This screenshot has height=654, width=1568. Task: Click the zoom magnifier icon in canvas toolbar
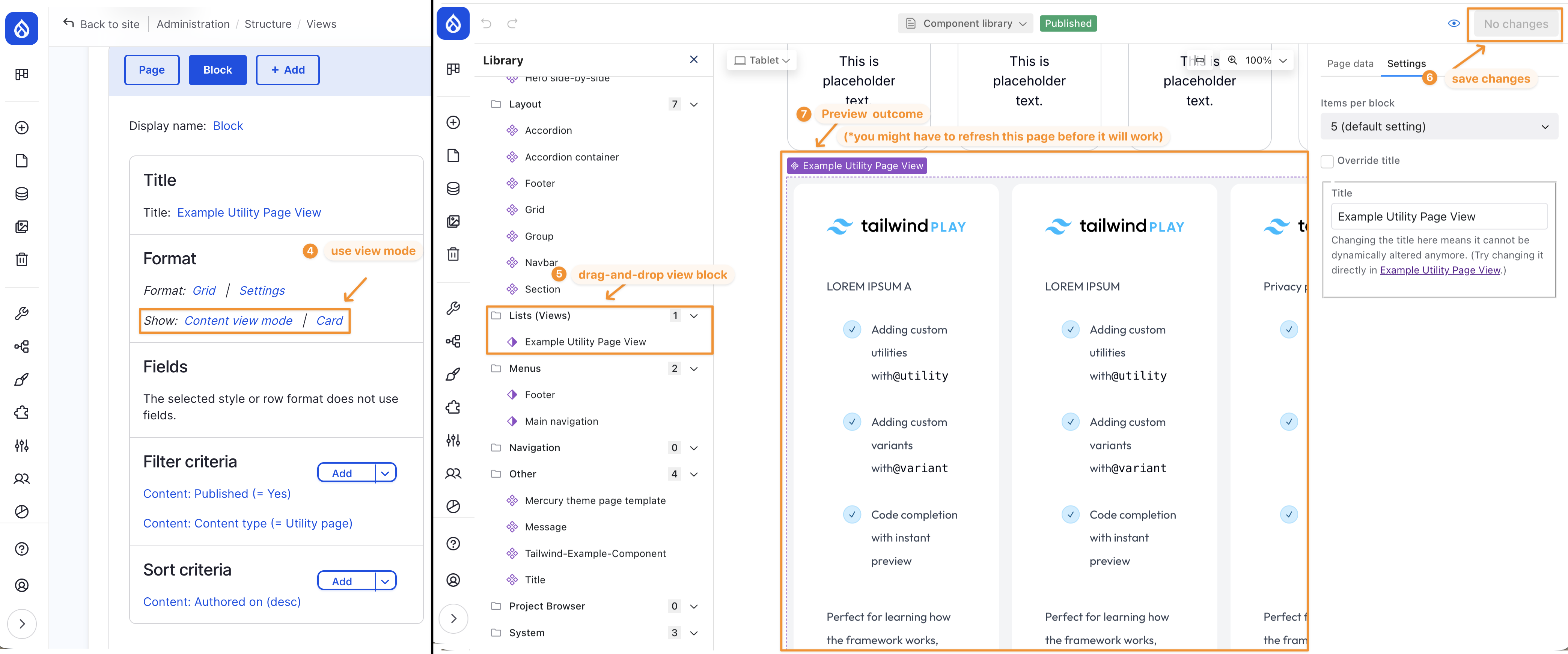[1232, 60]
